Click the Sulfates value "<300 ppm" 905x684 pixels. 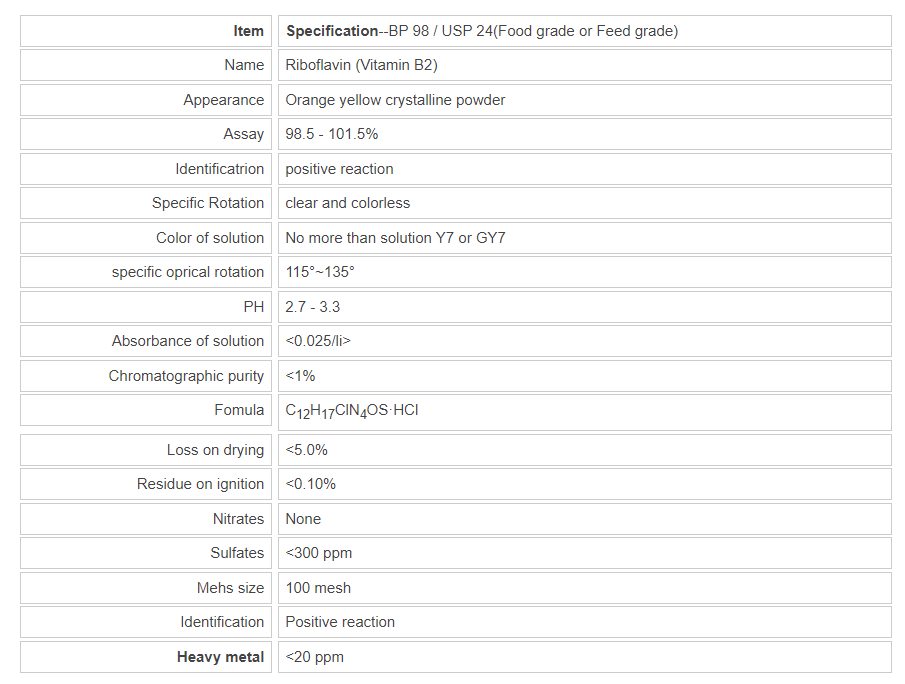(x=318, y=553)
